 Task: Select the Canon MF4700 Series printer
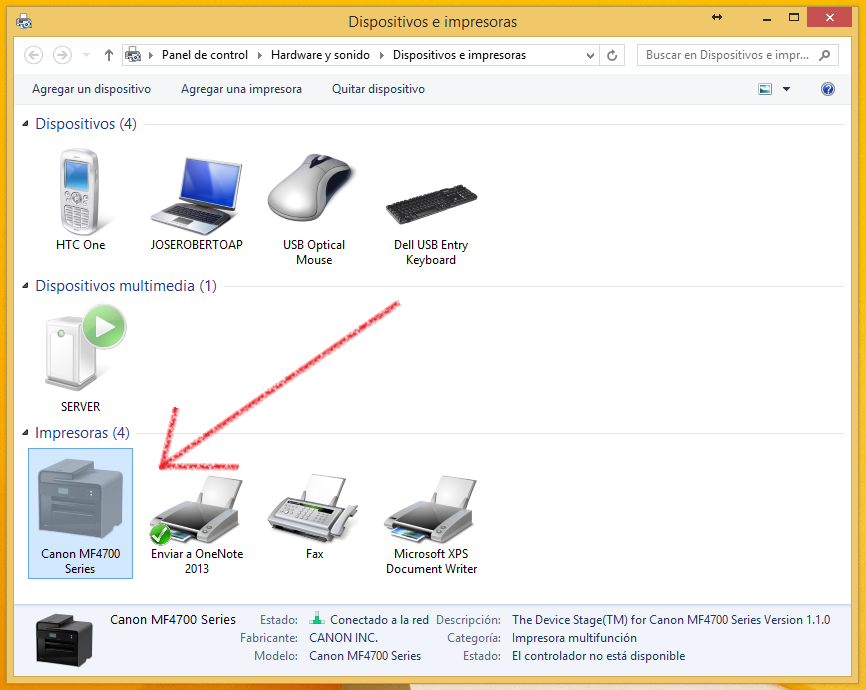tap(81, 514)
